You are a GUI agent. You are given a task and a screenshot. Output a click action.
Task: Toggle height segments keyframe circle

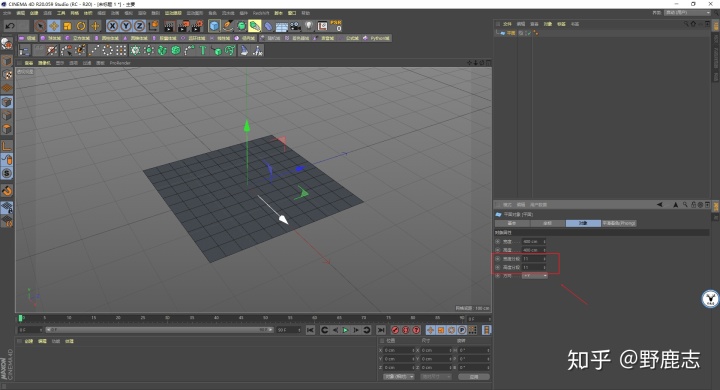coord(498,267)
